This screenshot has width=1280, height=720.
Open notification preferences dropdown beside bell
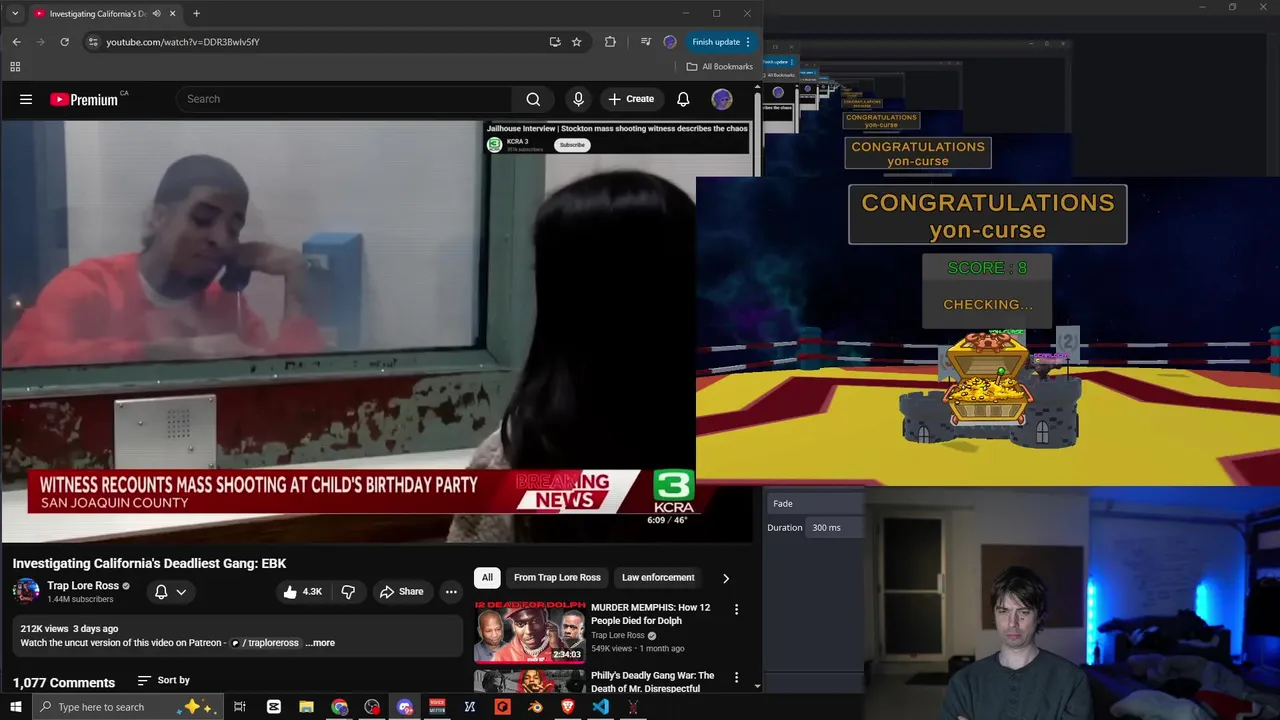click(x=181, y=592)
